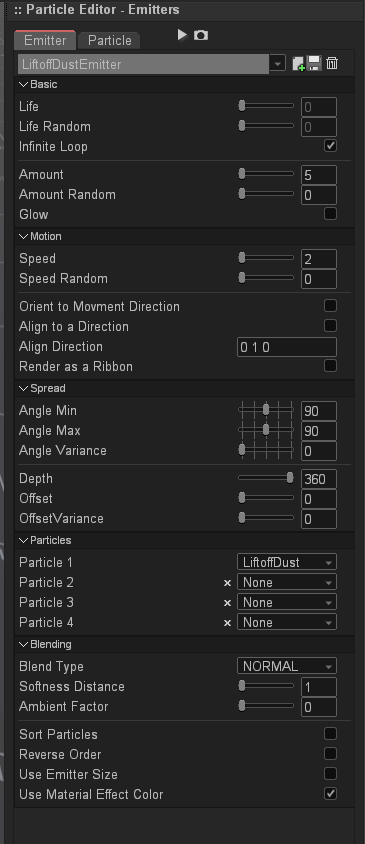Toggle the Sort Particles checkbox
This screenshot has height=844, width=365.
[x=331, y=734]
